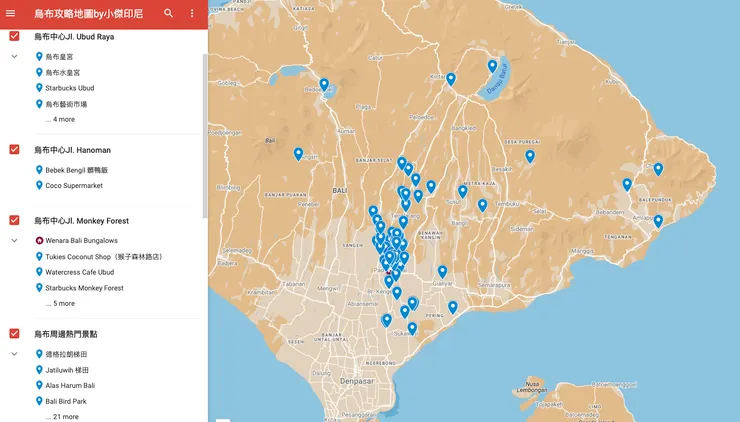Select Wenara Bali Bungalows entry
Image resolution: width=740 pixels, height=422 pixels.
81,241
